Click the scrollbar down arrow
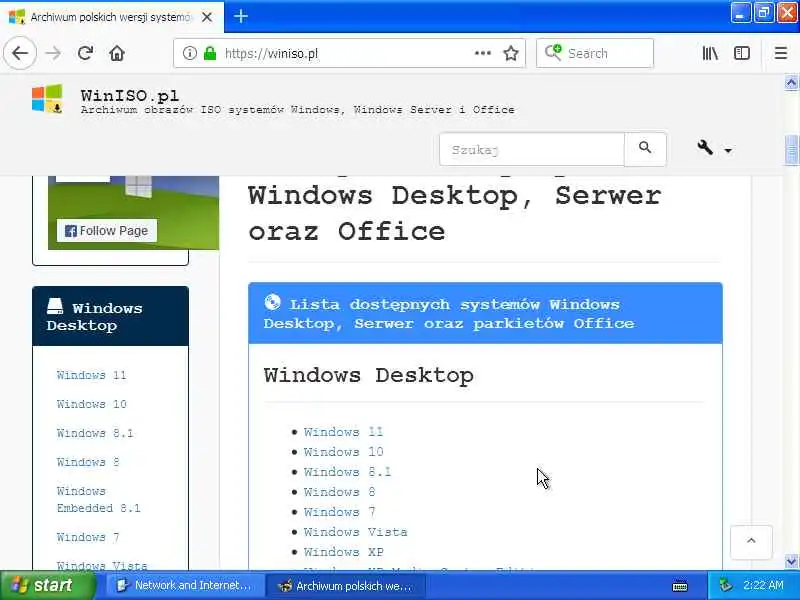The height and width of the screenshot is (600, 800). 791,561
